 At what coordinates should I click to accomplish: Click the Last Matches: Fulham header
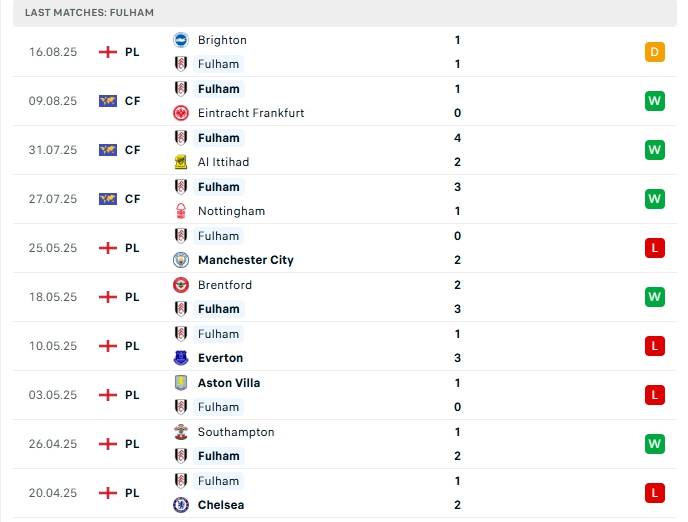point(90,12)
